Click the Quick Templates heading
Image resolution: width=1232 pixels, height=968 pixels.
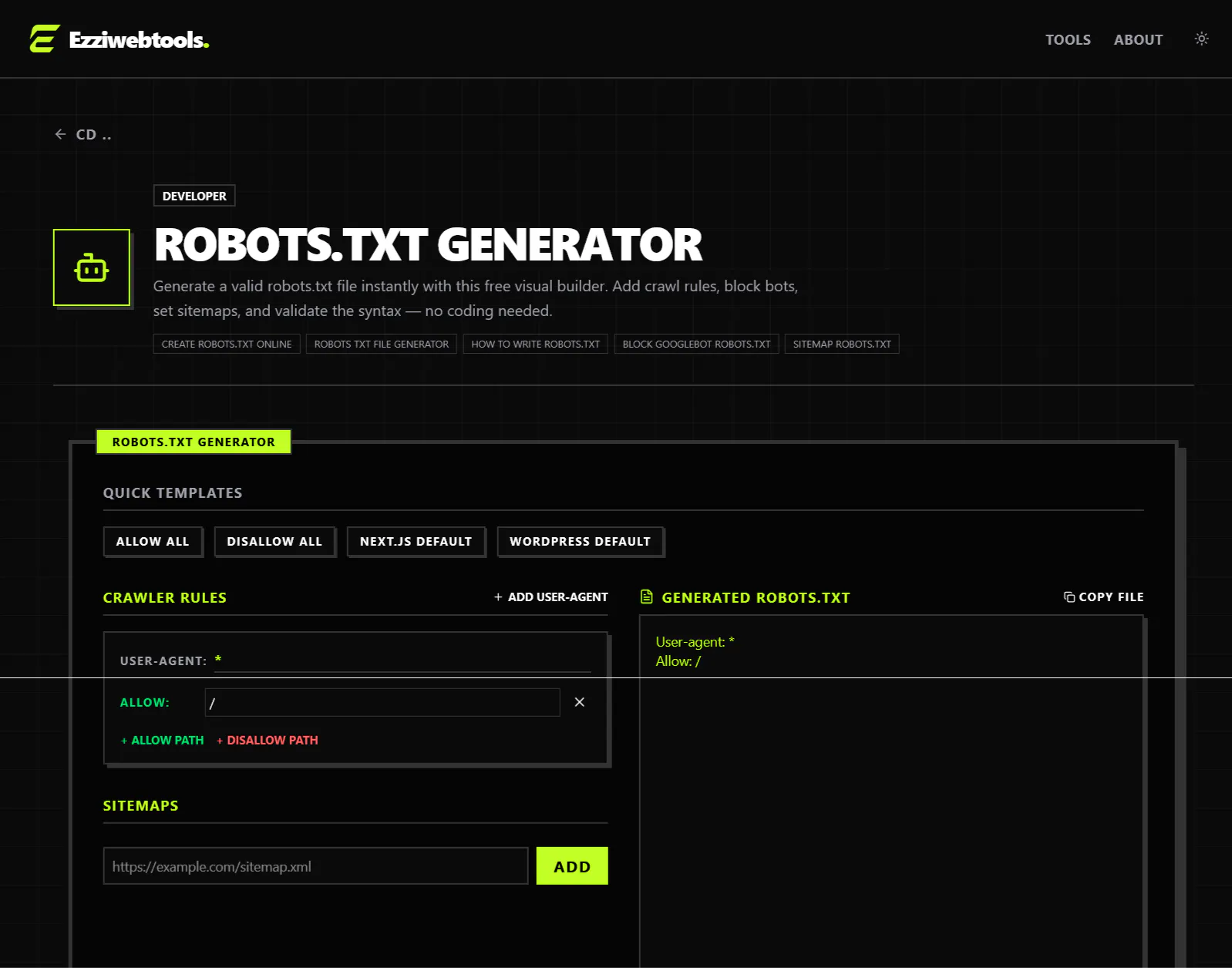coord(173,492)
